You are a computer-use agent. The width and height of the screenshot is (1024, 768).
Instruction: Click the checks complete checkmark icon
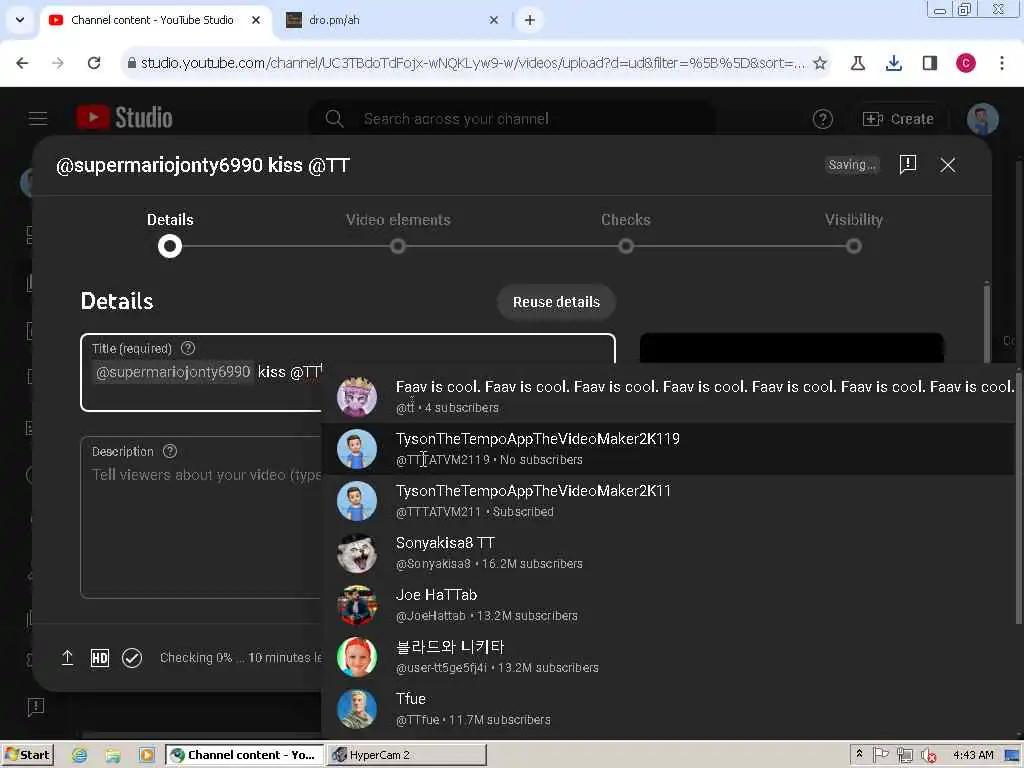pos(131,658)
